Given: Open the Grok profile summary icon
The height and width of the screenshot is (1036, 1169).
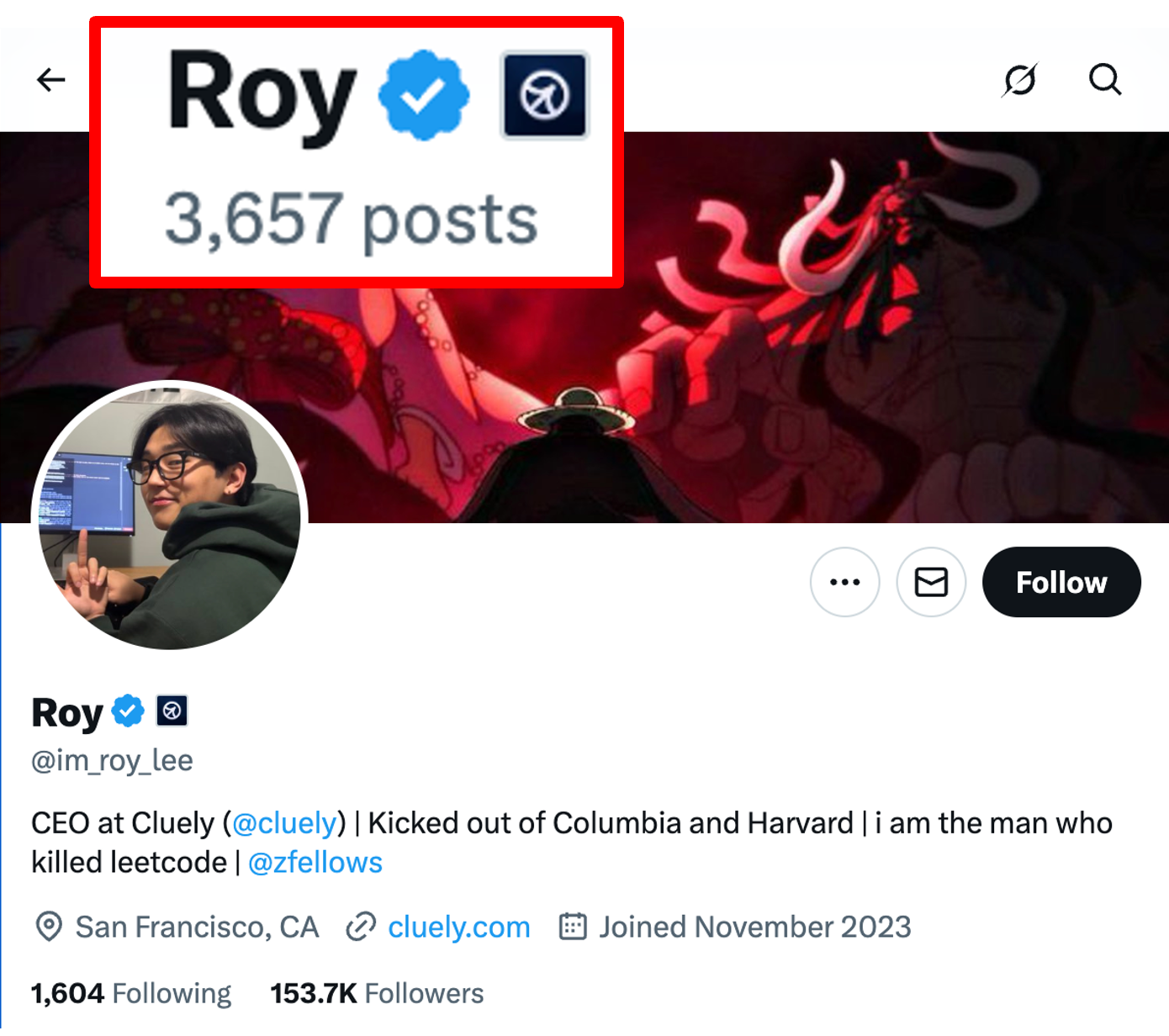Looking at the screenshot, I should (1019, 80).
